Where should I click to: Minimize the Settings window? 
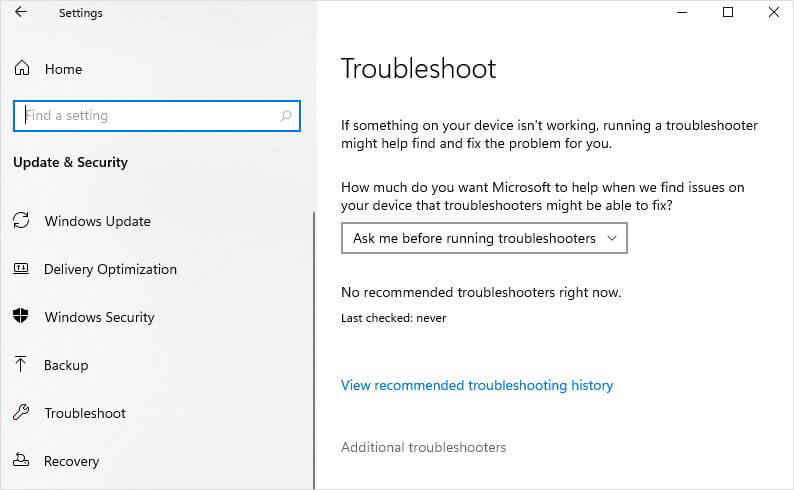point(682,12)
